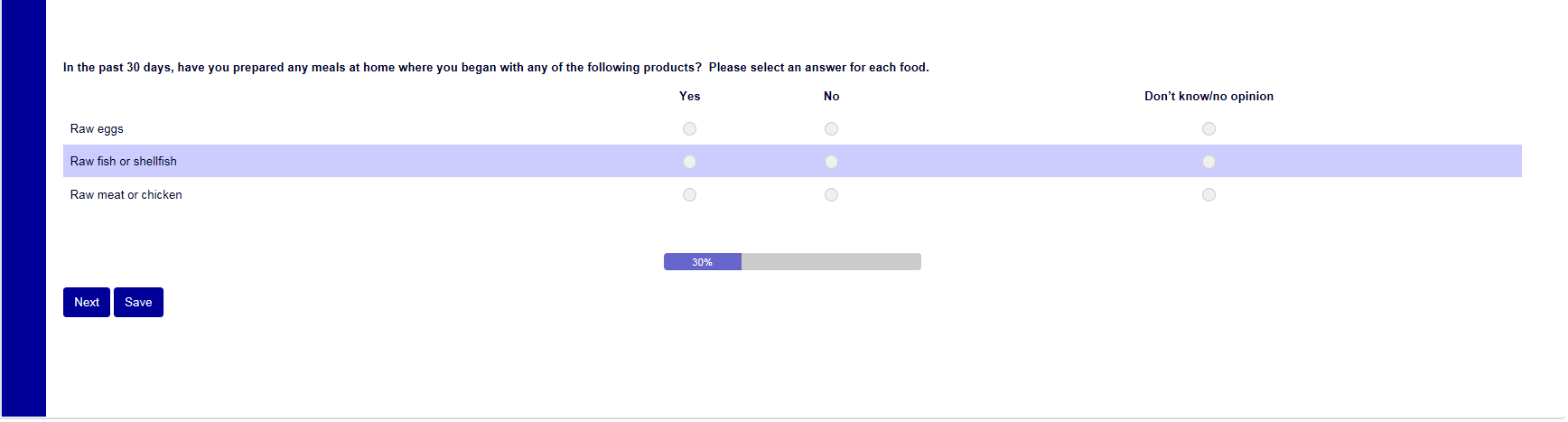Save survey progress with Save button

click(138, 303)
